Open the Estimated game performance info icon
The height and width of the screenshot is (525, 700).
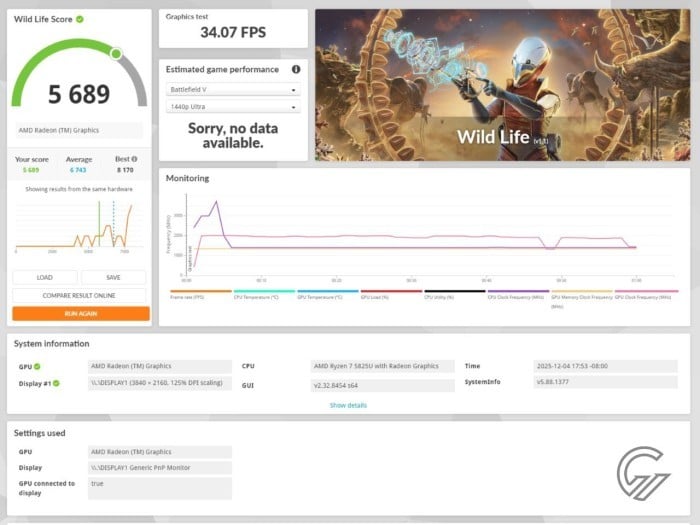click(296, 69)
